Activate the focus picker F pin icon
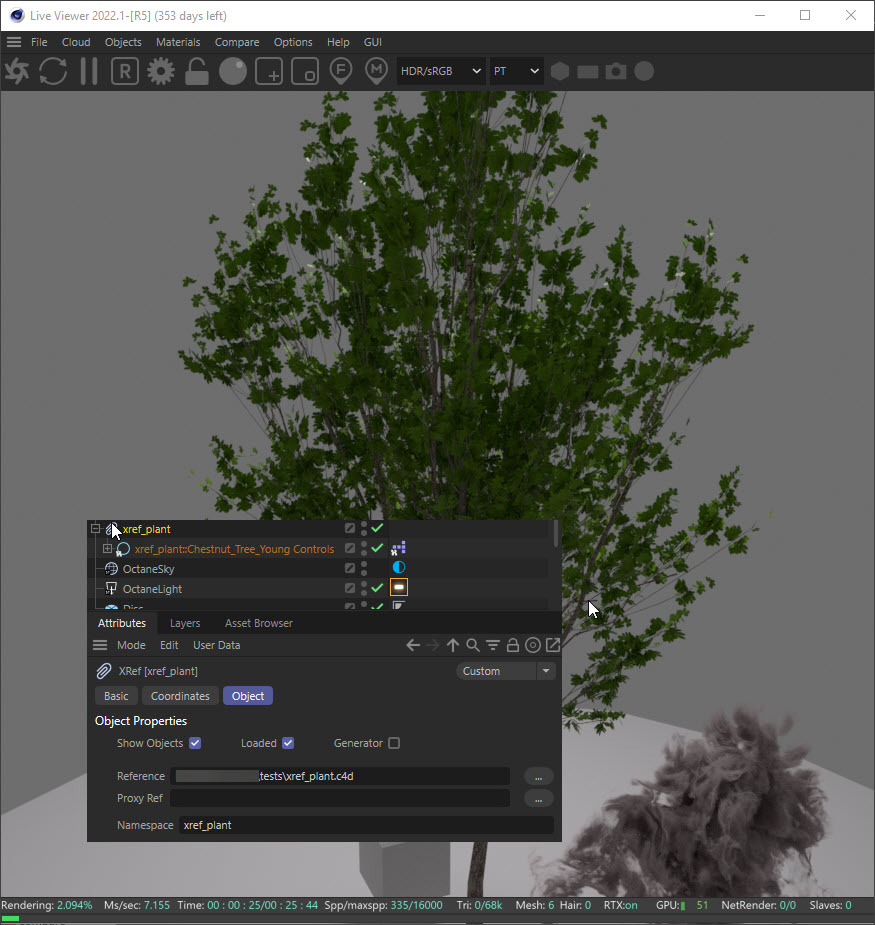 [x=341, y=71]
